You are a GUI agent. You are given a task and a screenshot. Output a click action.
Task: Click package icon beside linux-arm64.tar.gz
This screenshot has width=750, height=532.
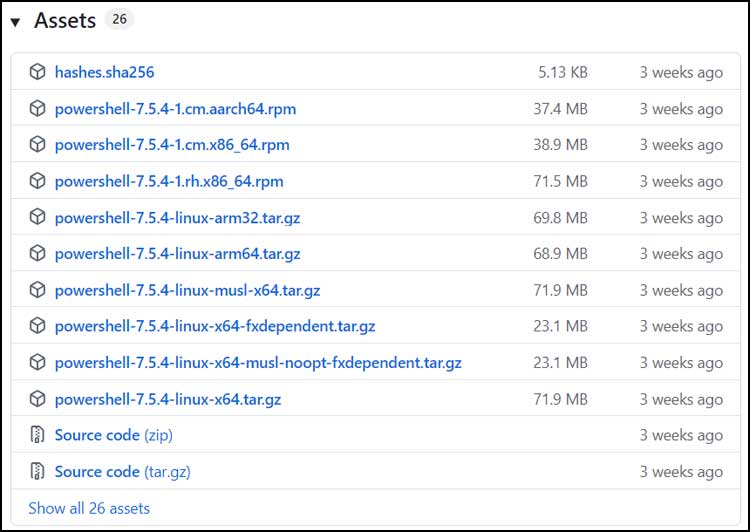point(37,254)
